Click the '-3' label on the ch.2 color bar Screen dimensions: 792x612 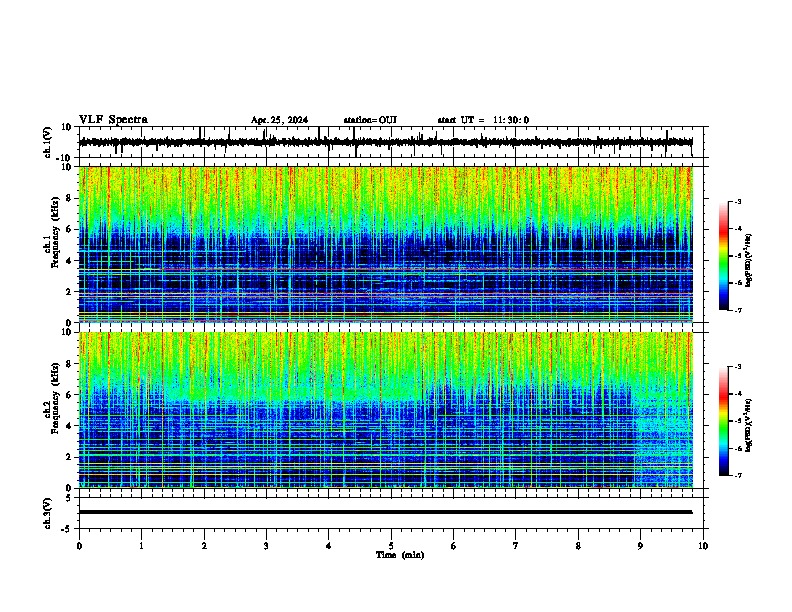[x=737, y=367]
